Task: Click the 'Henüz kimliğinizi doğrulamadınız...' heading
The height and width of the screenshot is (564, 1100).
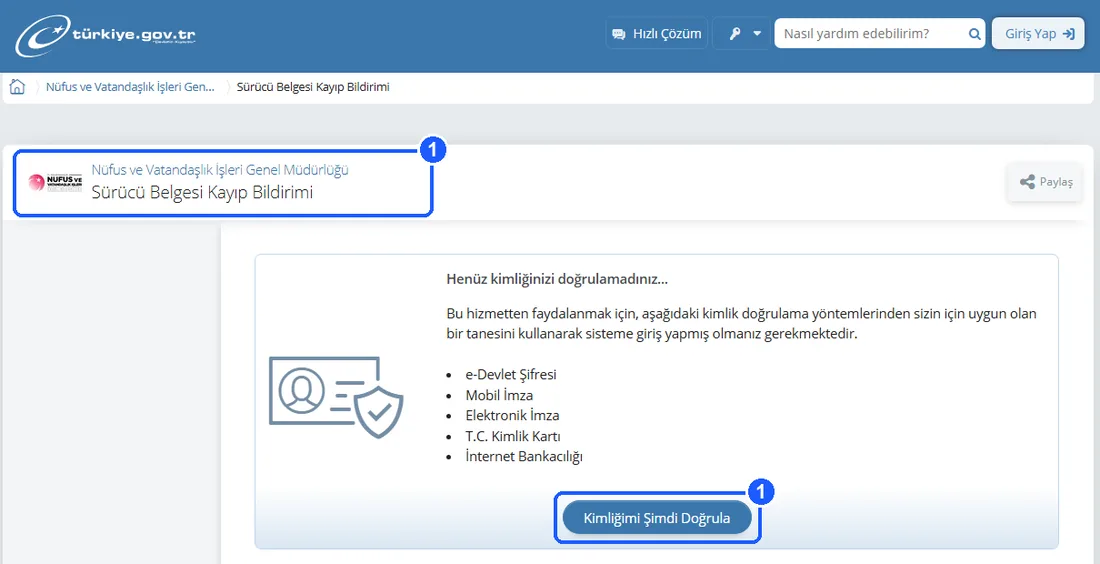Action: (557, 278)
